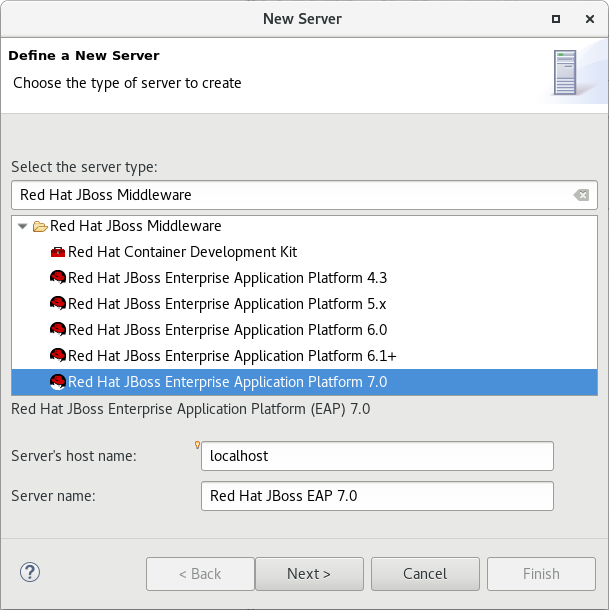
Task: Click the Container Development Kit toolbox icon
Action: (x=58, y=252)
